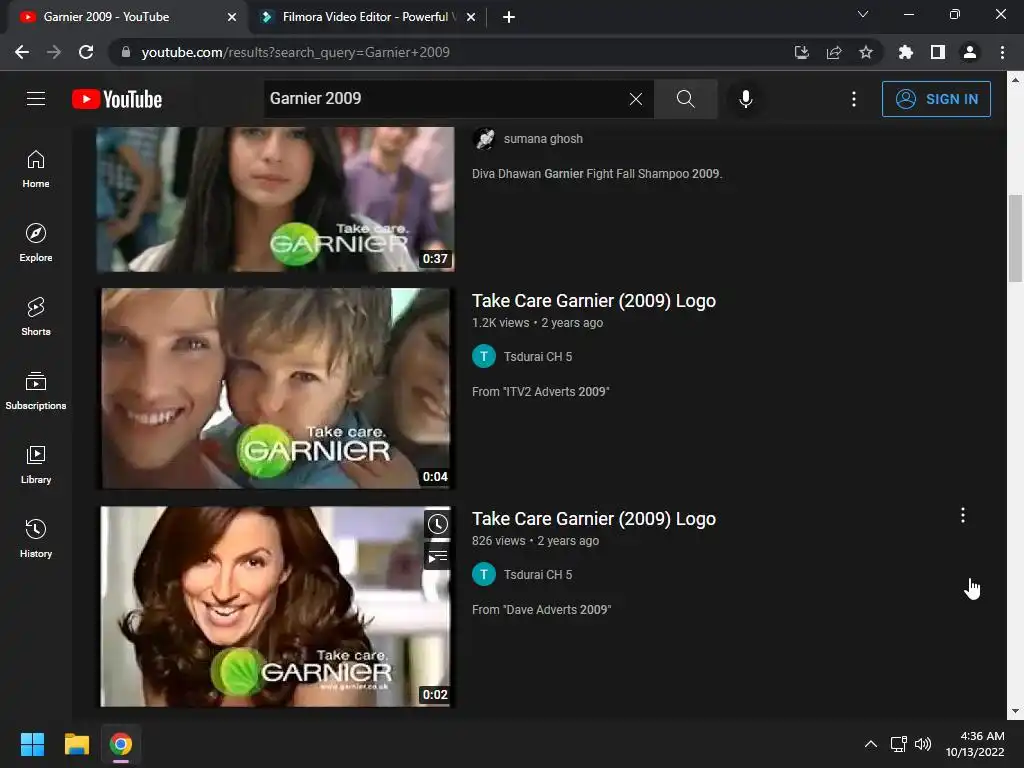Image resolution: width=1024 pixels, height=768 pixels.
Task: Open History in the sidebar
Action: click(36, 539)
